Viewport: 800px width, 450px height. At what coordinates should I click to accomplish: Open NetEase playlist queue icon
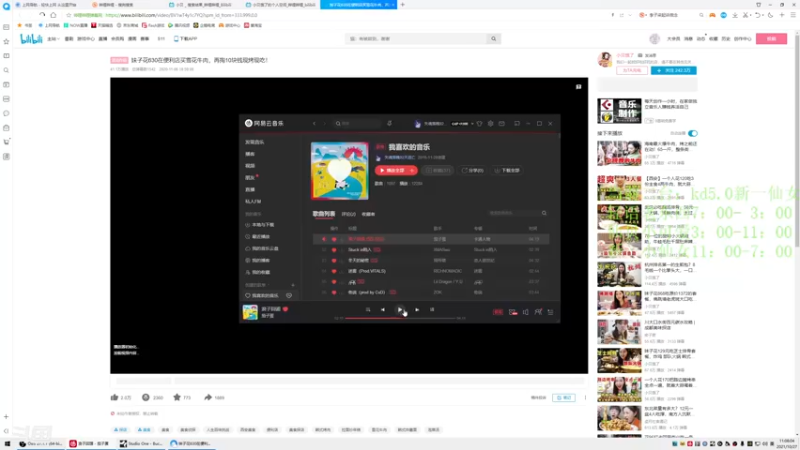pos(551,312)
